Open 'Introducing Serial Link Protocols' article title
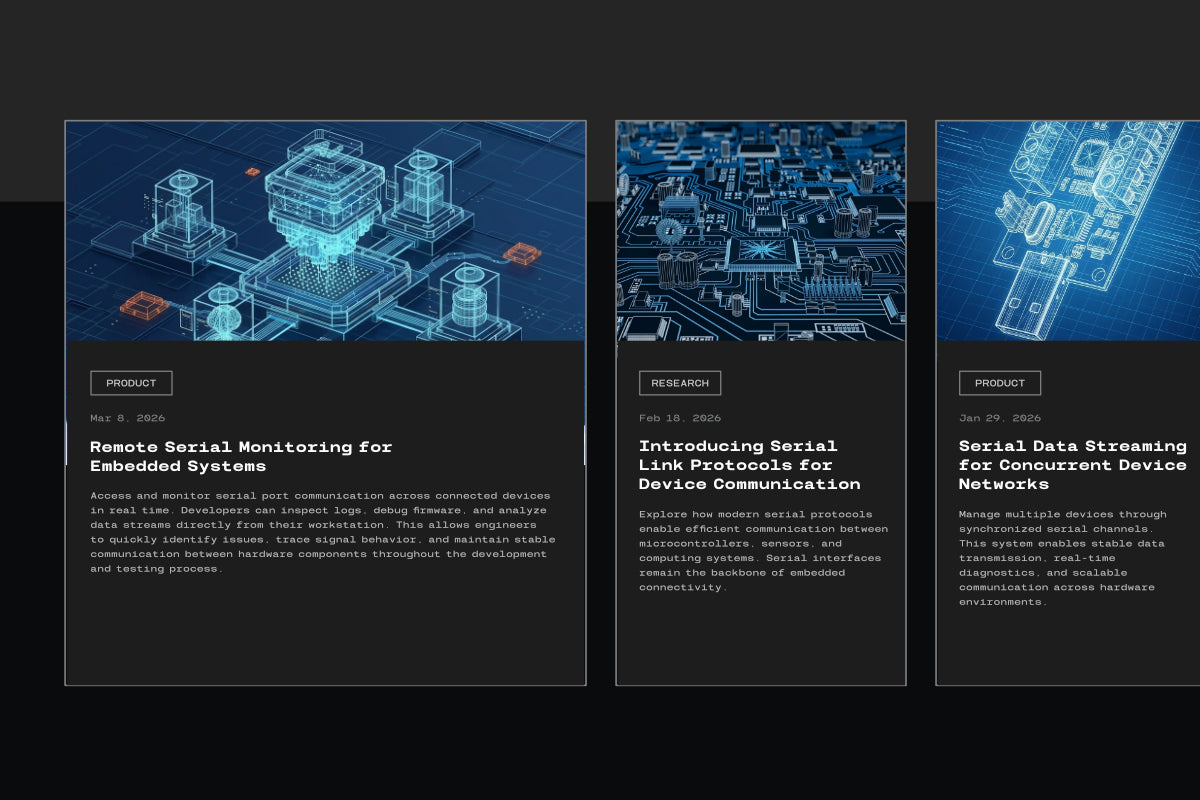Screen dimensions: 1200x800 click(x=750, y=465)
